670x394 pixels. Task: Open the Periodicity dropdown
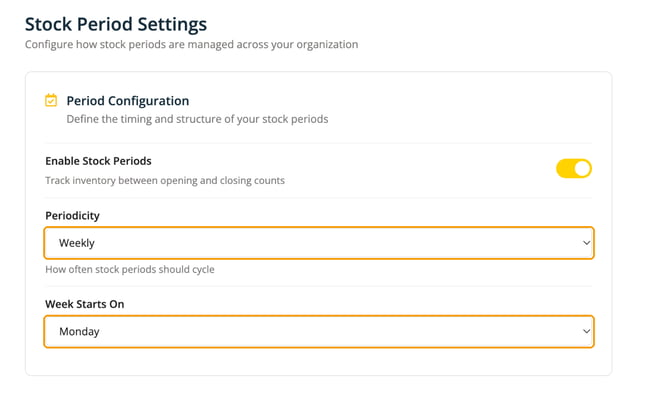tap(319, 243)
